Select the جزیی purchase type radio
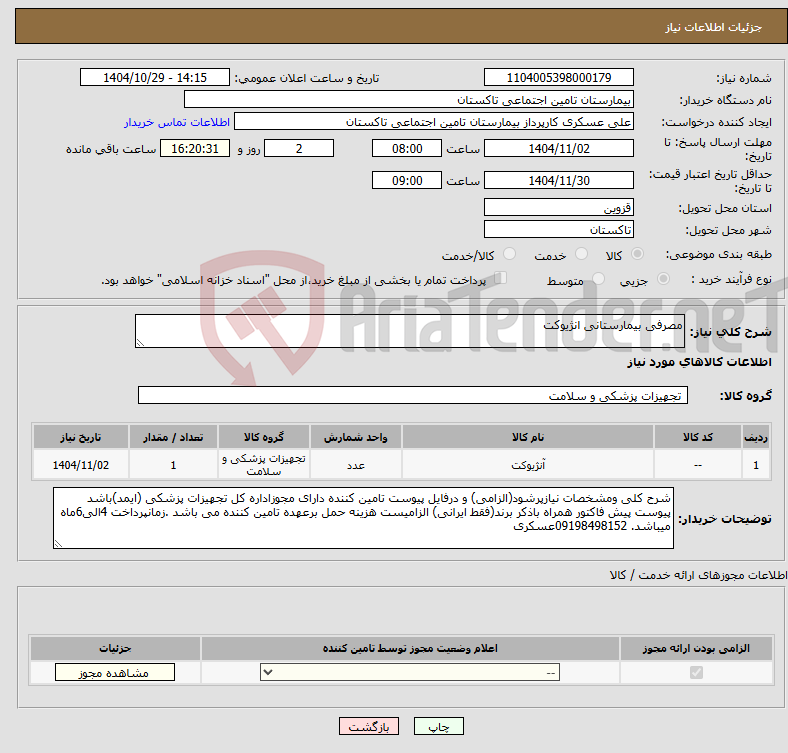This screenshot has width=788, height=753. [663, 279]
